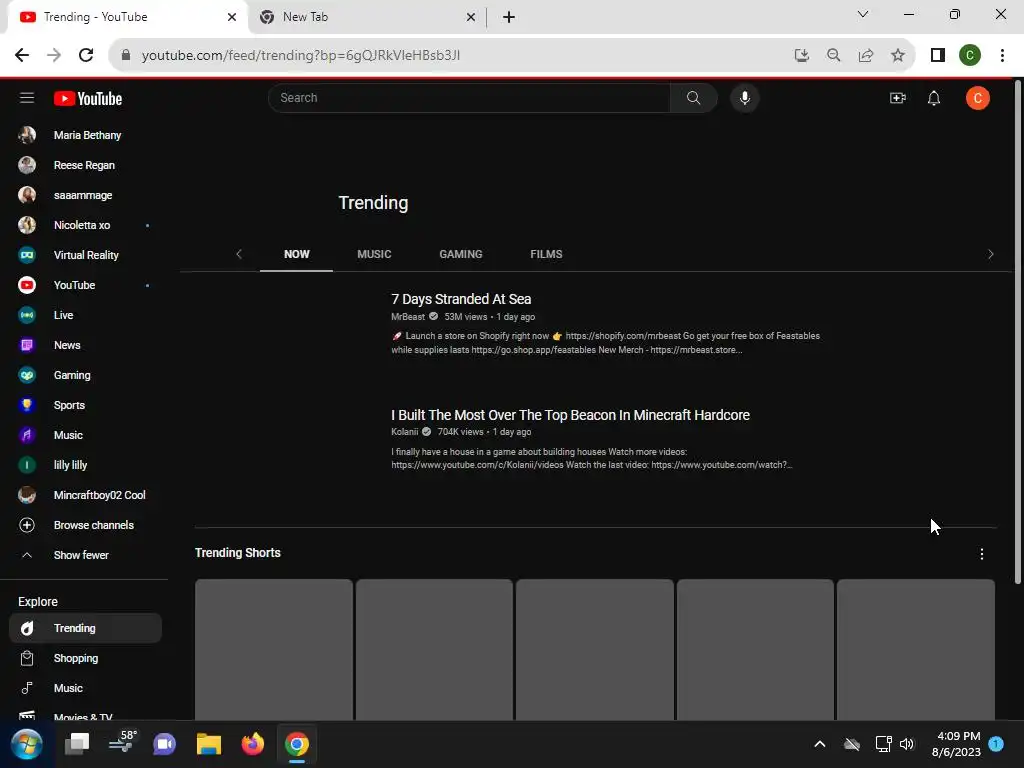Open the Mincraftboy02 Cool channel
The width and height of the screenshot is (1024, 768).
click(x=86, y=495)
